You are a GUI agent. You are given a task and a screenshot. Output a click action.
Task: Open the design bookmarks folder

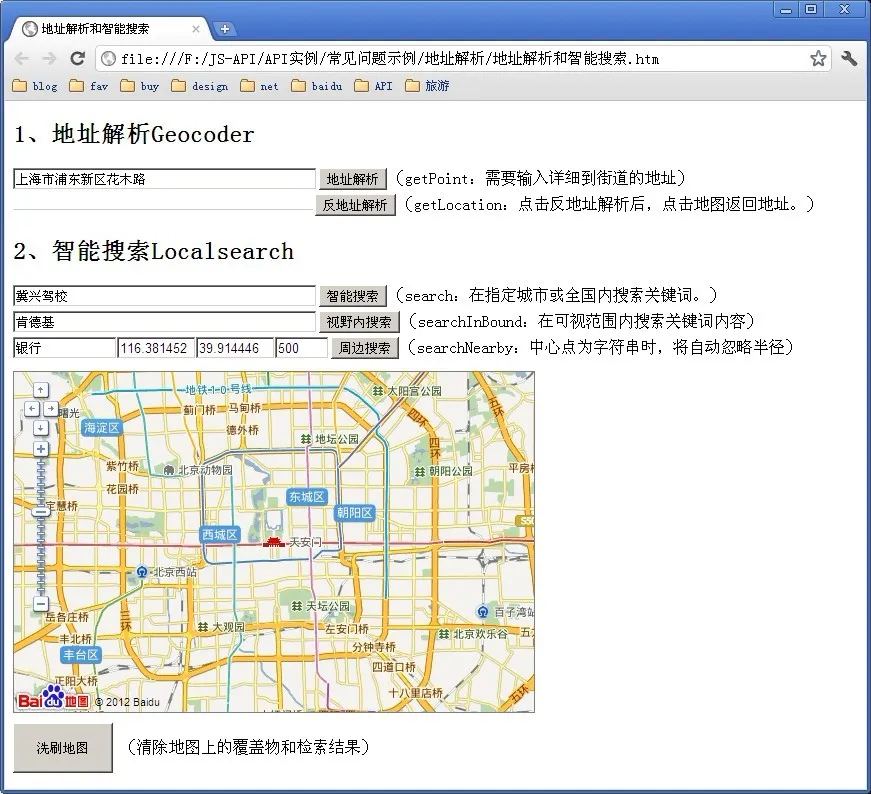(x=200, y=86)
